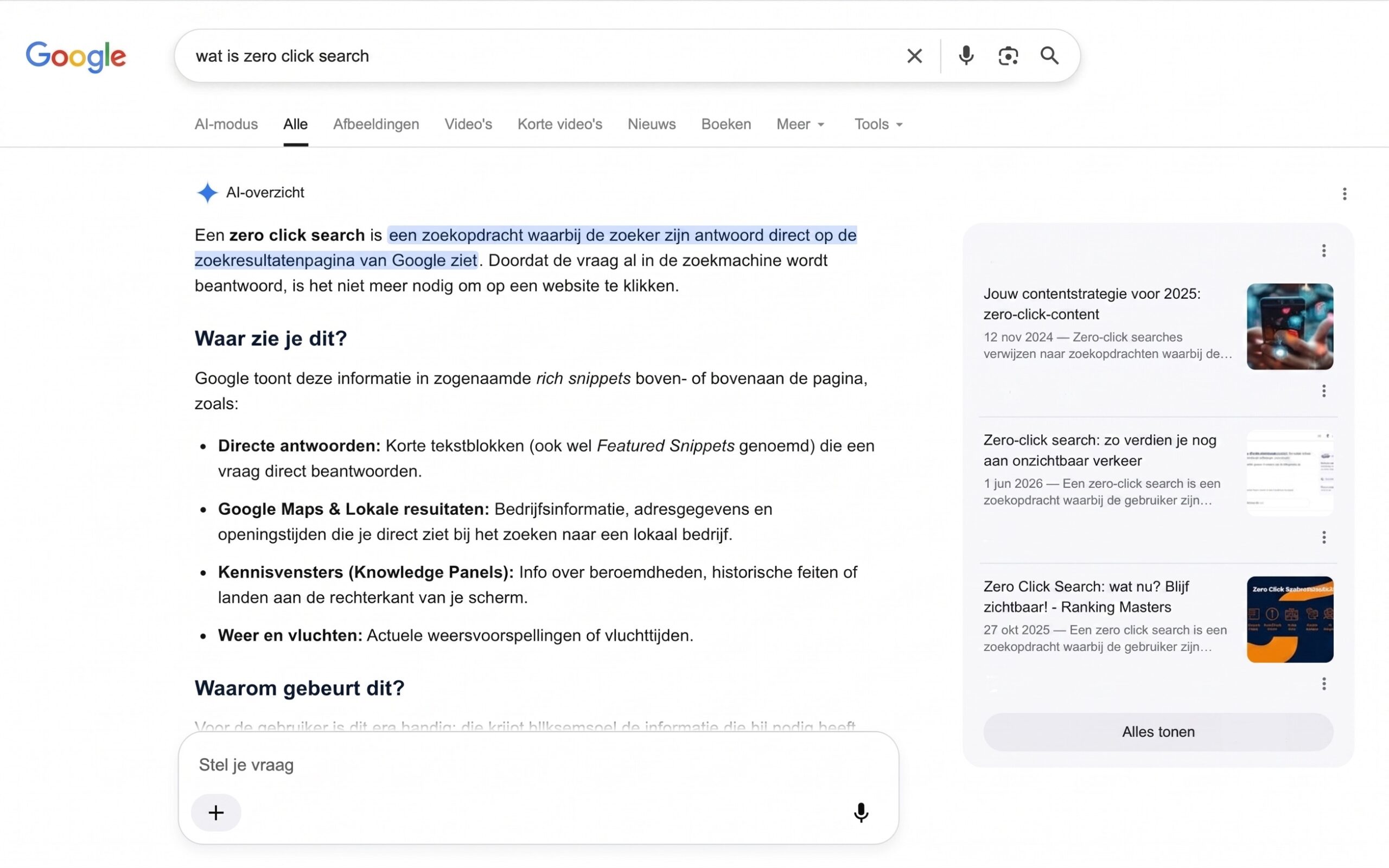
Task: Click the Ranking Masters thumbnail
Action: (1290, 619)
